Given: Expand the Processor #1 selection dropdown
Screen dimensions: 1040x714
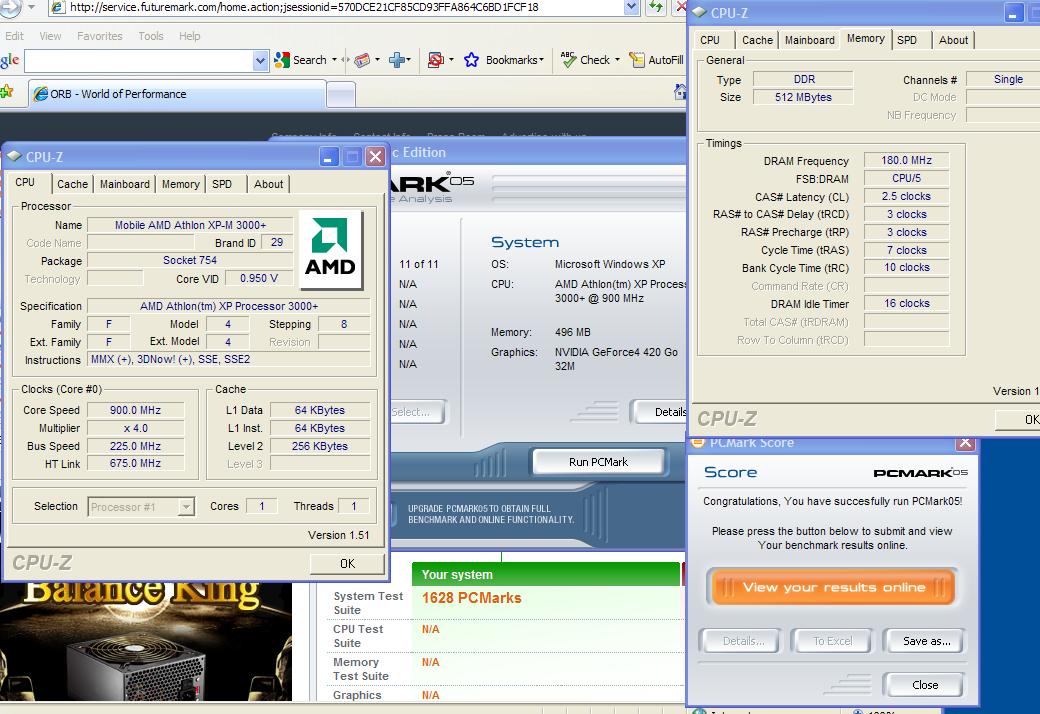Looking at the screenshot, I should [x=186, y=507].
